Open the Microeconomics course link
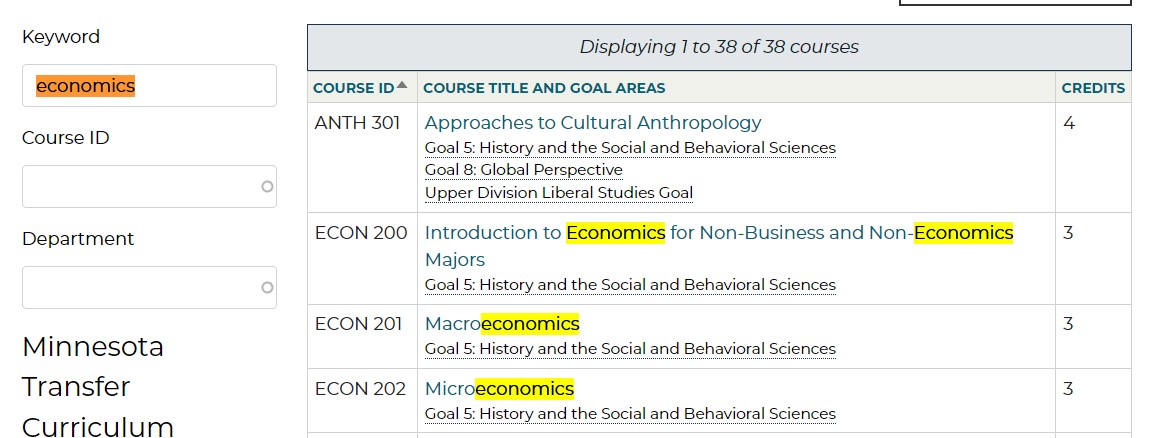Image resolution: width=1160 pixels, height=438 pixels. coord(499,388)
